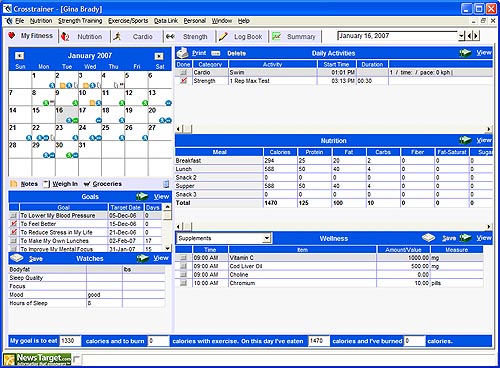Viewport: 500px width, 368px height.
Task: Click Nutrition table right scroll arrow
Action: pos(489,227)
